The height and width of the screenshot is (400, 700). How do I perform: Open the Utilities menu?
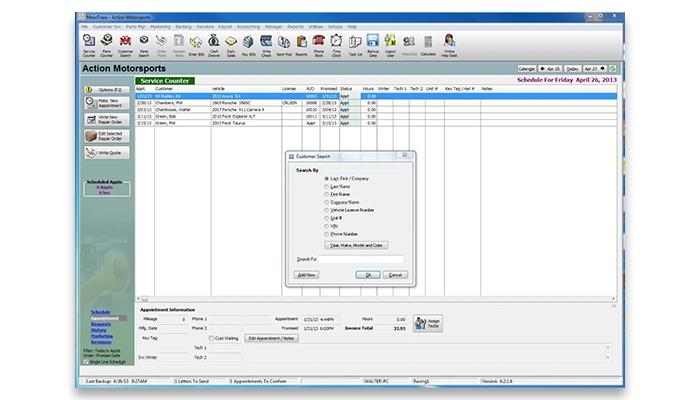[x=315, y=27]
